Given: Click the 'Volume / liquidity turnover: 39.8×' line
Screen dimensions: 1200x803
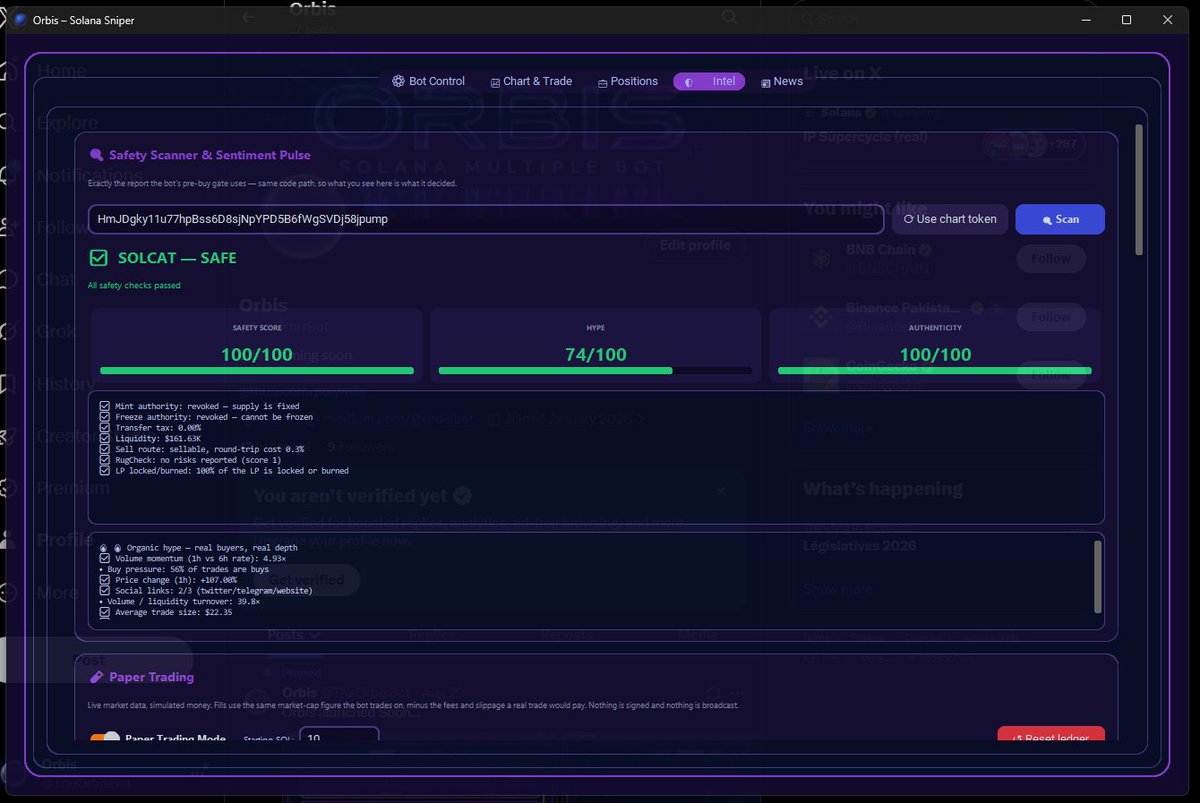Looking at the screenshot, I should [x=181, y=602].
